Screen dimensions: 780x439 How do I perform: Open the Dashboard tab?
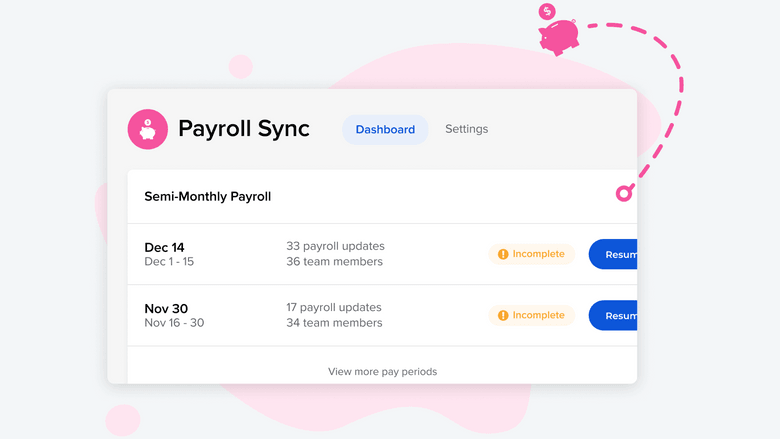pos(385,130)
